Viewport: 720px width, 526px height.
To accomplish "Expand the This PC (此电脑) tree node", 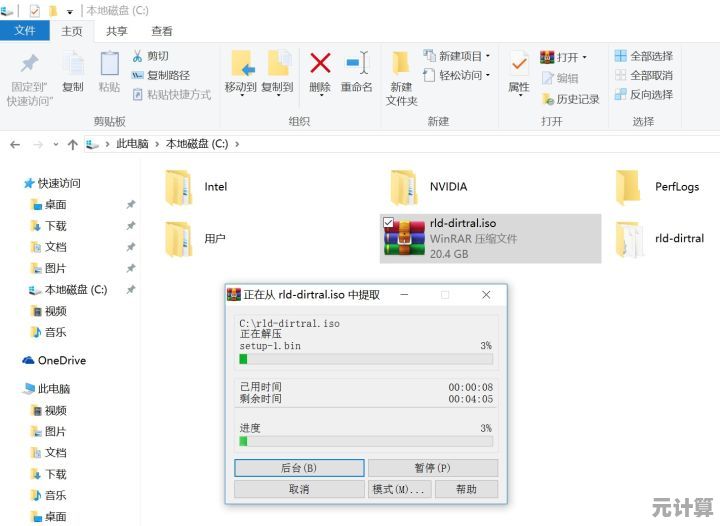I will point(14,389).
